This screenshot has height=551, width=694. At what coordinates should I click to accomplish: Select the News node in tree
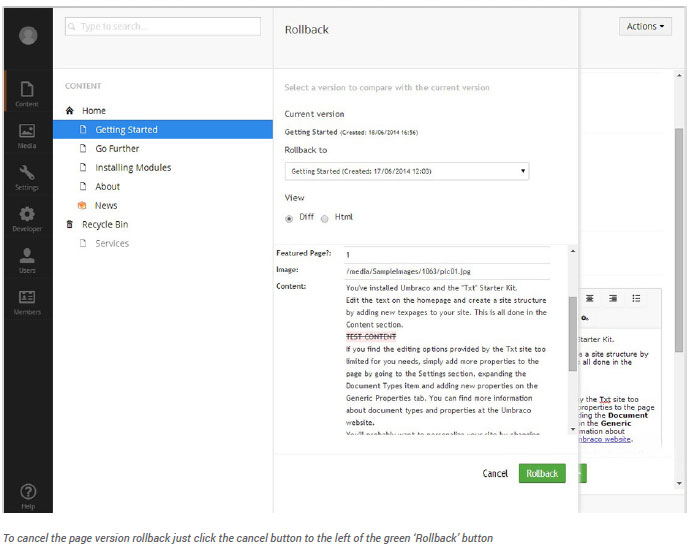click(x=106, y=205)
